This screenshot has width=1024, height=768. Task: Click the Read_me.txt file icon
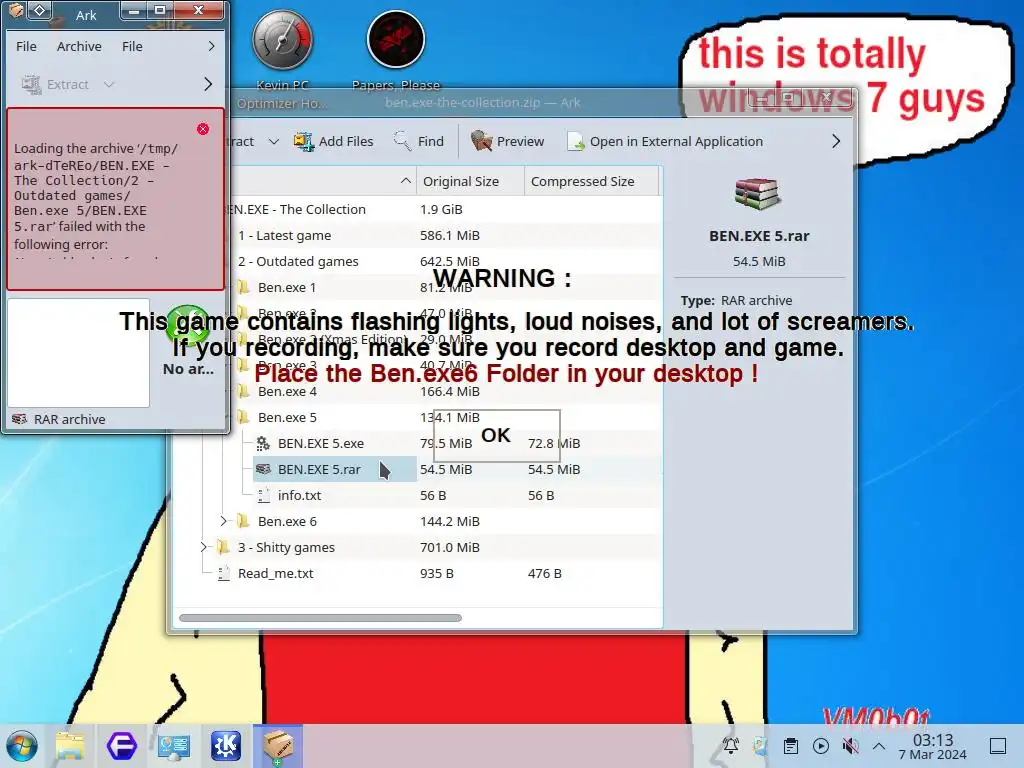[x=223, y=573]
